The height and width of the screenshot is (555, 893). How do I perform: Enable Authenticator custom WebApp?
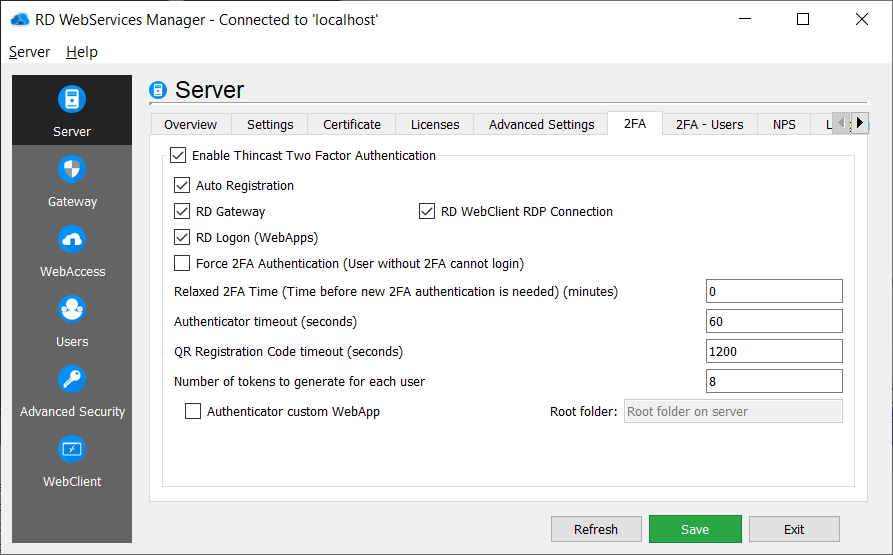point(192,411)
